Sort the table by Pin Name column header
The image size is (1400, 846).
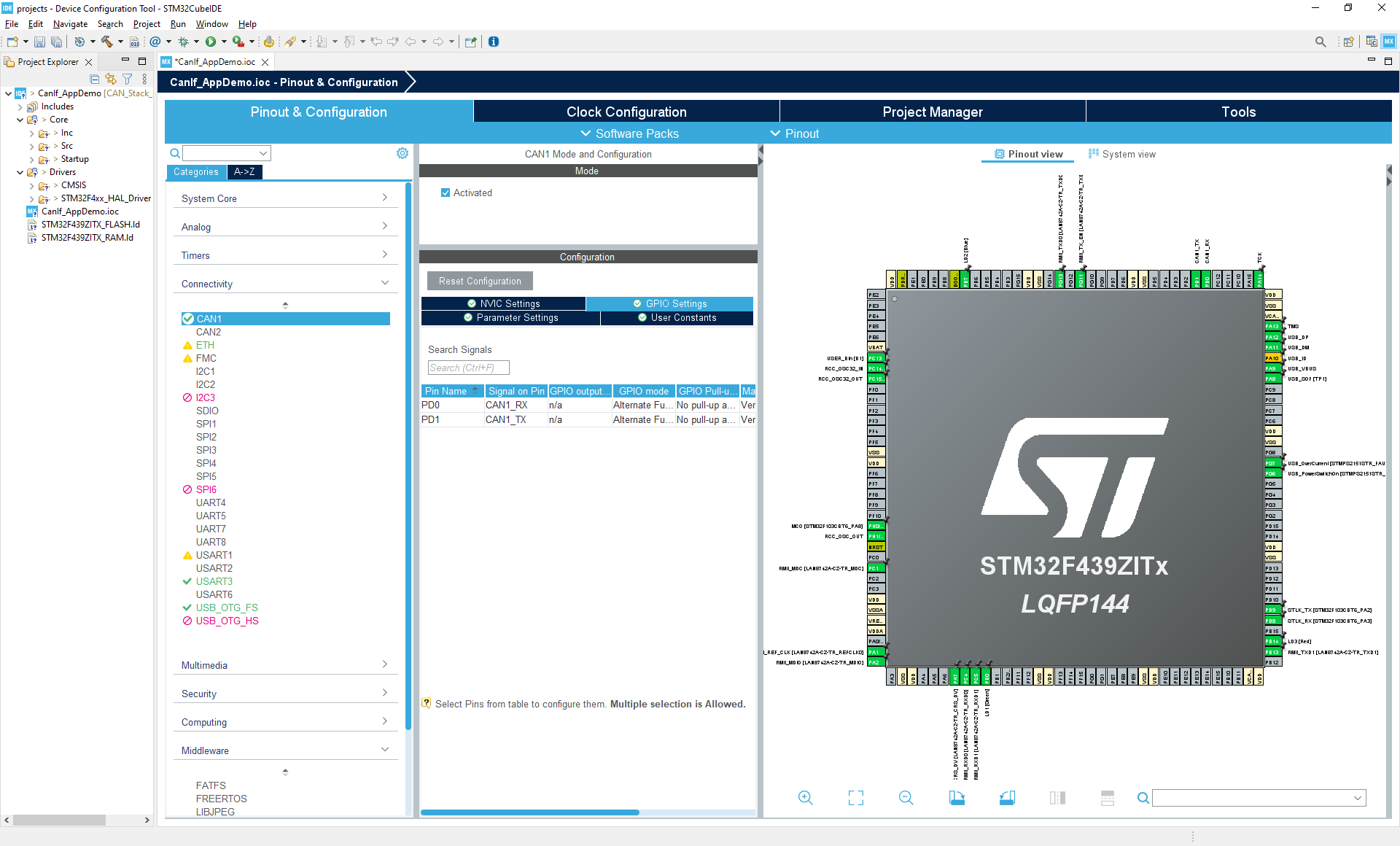(452, 391)
